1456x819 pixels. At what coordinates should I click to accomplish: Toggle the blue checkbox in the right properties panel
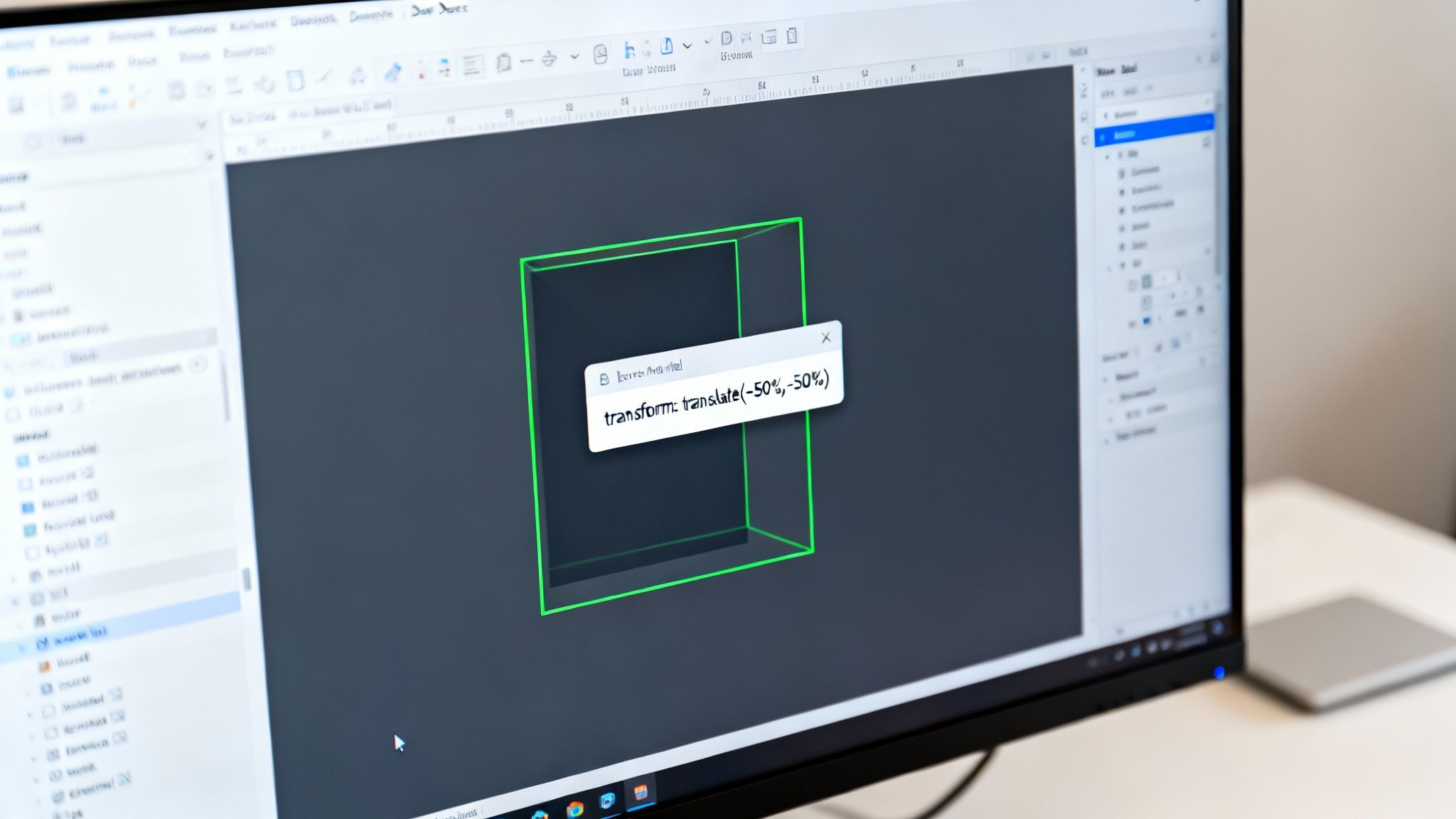[x=1145, y=321]
